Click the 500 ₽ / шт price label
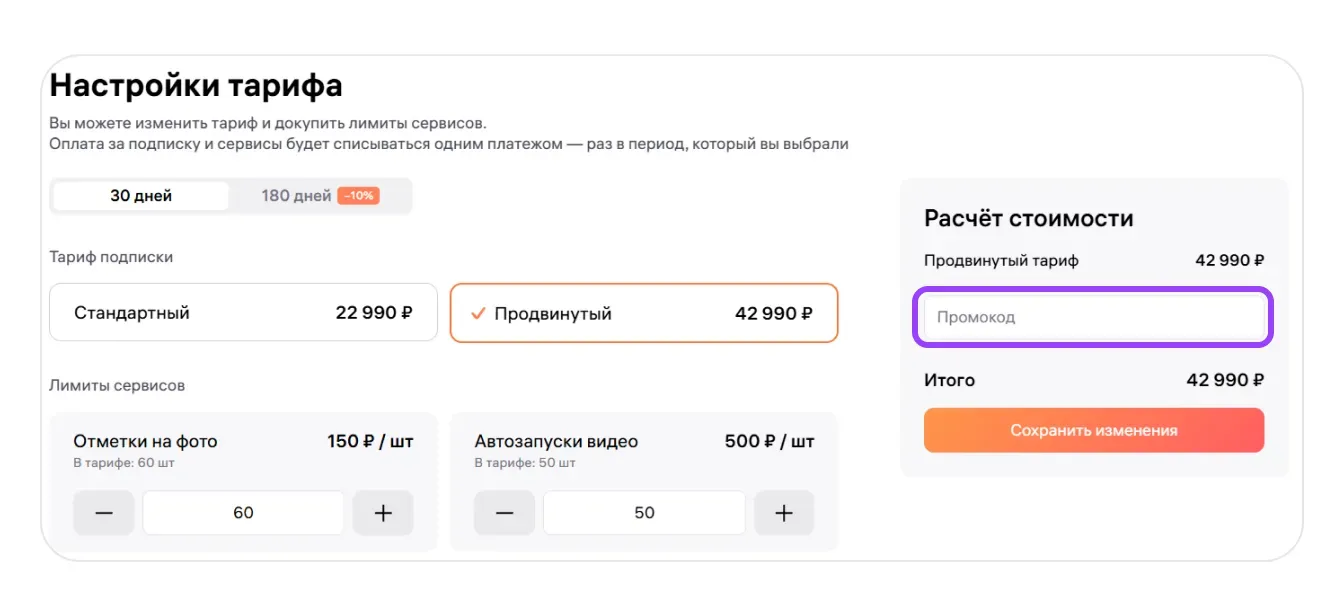Screen dimensions: 1344x616 click(769, 441)
